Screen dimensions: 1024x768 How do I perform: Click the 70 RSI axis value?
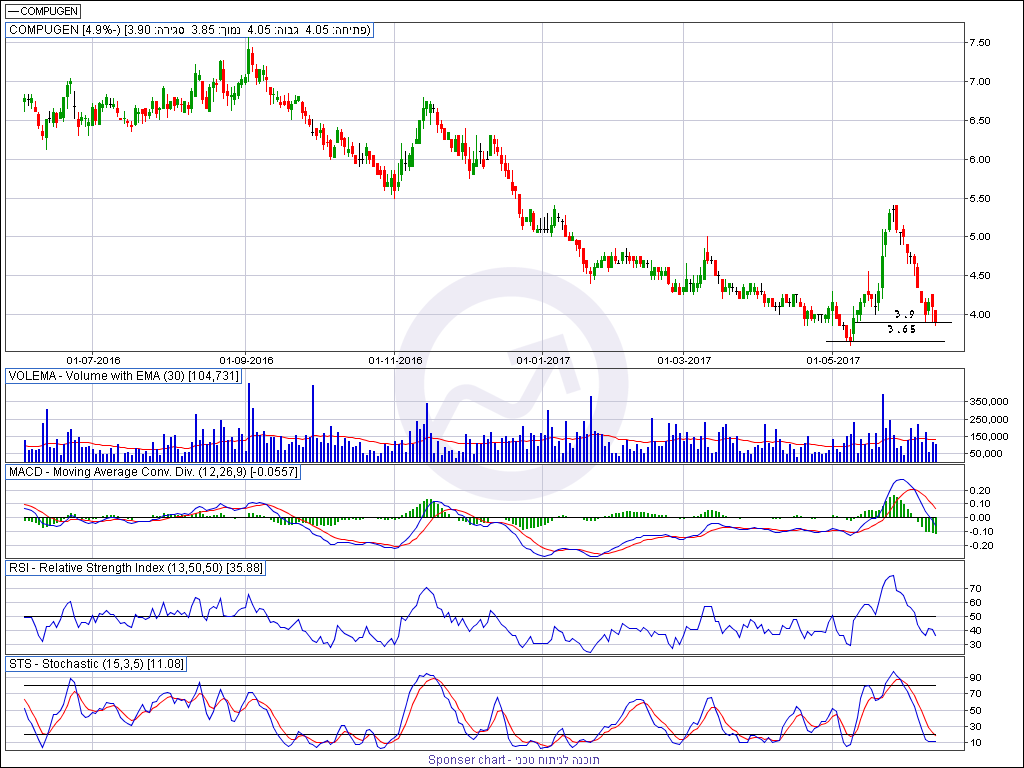coord(976,588)
